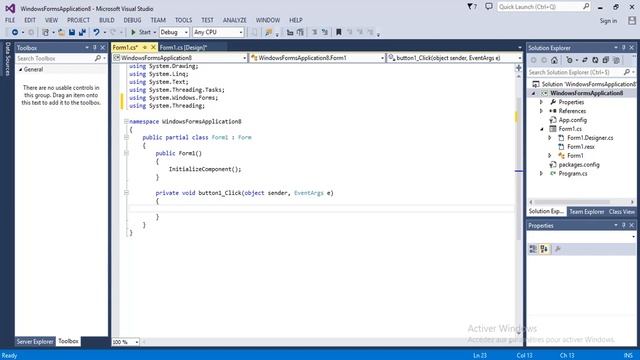Click the Collapse All icon in Solution Explorer
The image size is (640, 360).
point(606,60)
